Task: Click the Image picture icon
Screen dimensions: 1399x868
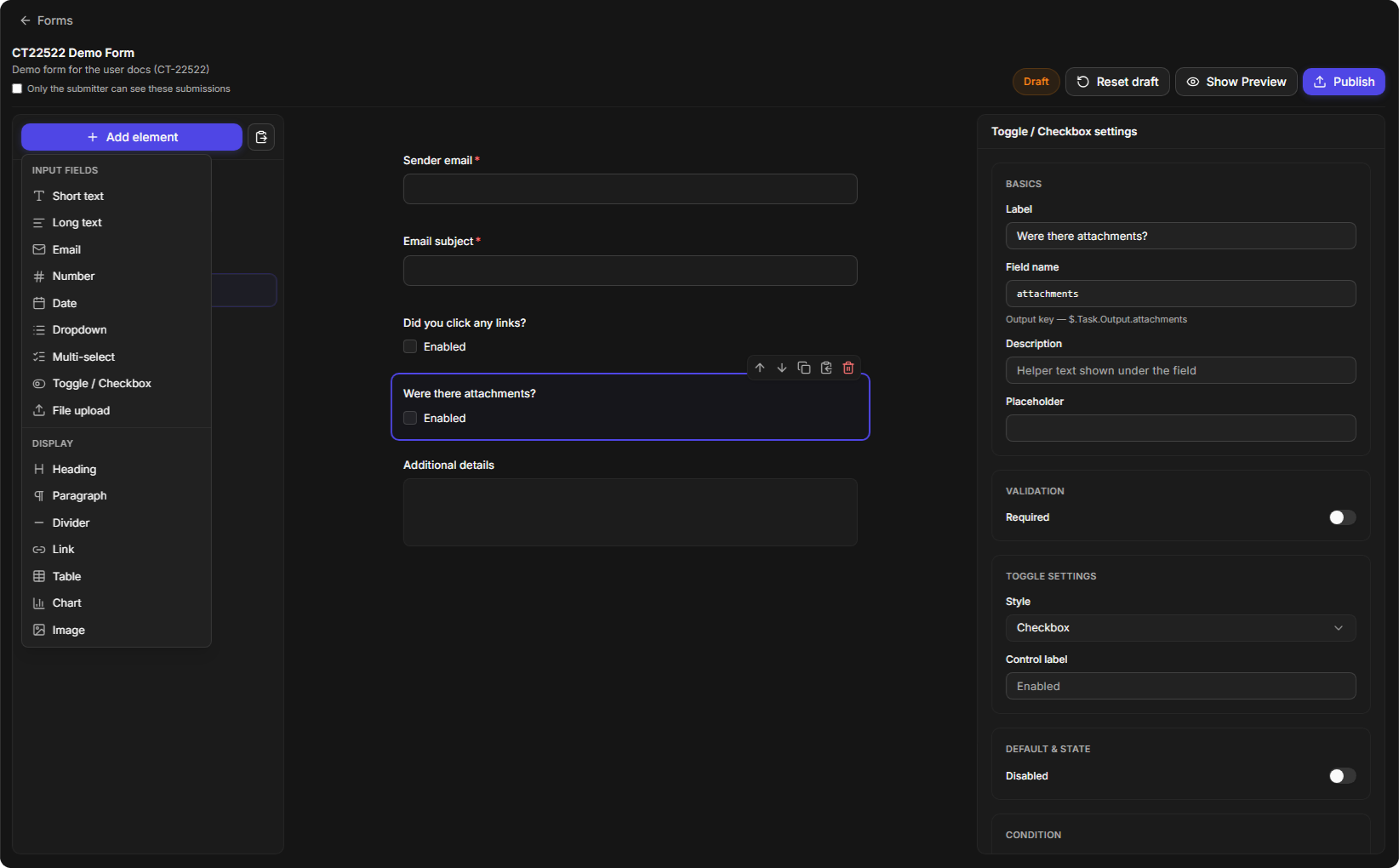Action: tap(39, 630)
